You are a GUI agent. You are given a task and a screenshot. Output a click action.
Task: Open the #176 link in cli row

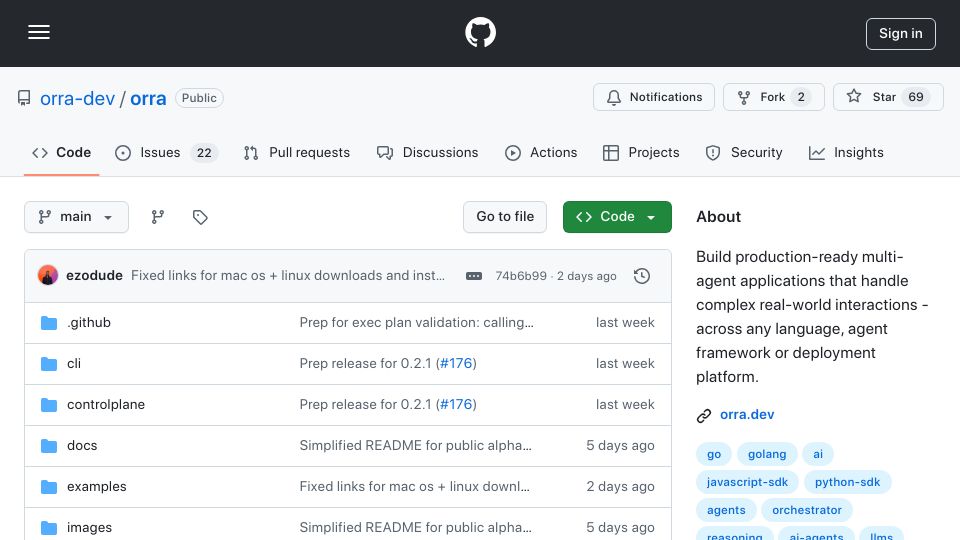click(x=456, y=364)
